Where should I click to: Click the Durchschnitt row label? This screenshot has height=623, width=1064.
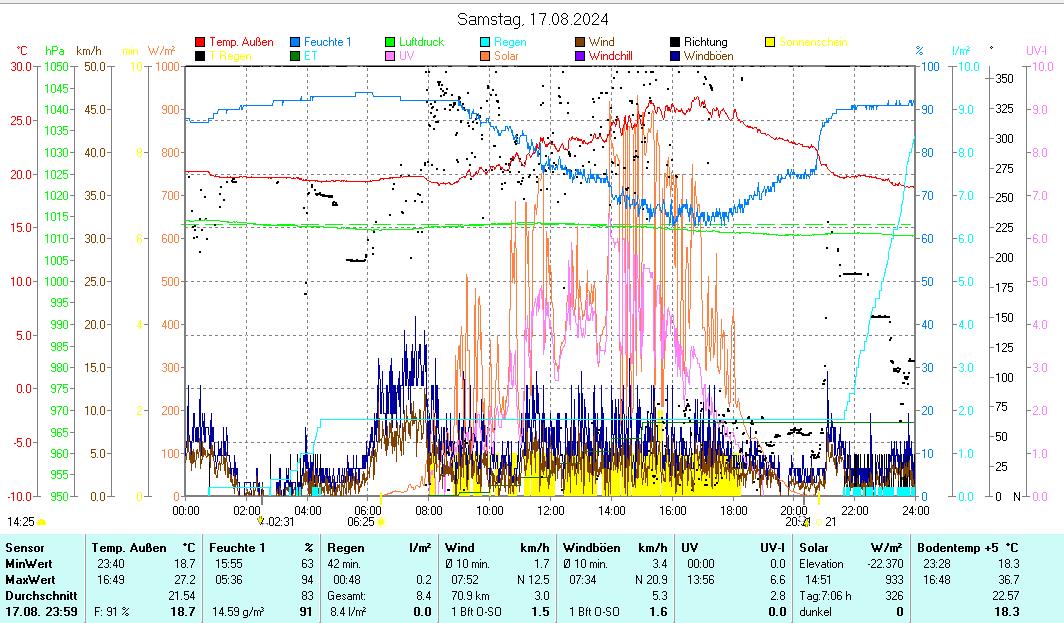click(36, 596)
